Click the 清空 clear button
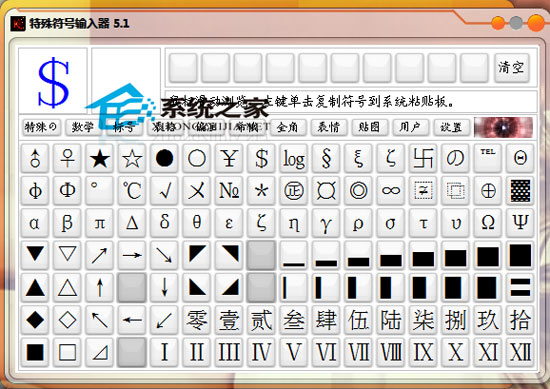Screen dimensions: 550x389 (x=512, y=68)
